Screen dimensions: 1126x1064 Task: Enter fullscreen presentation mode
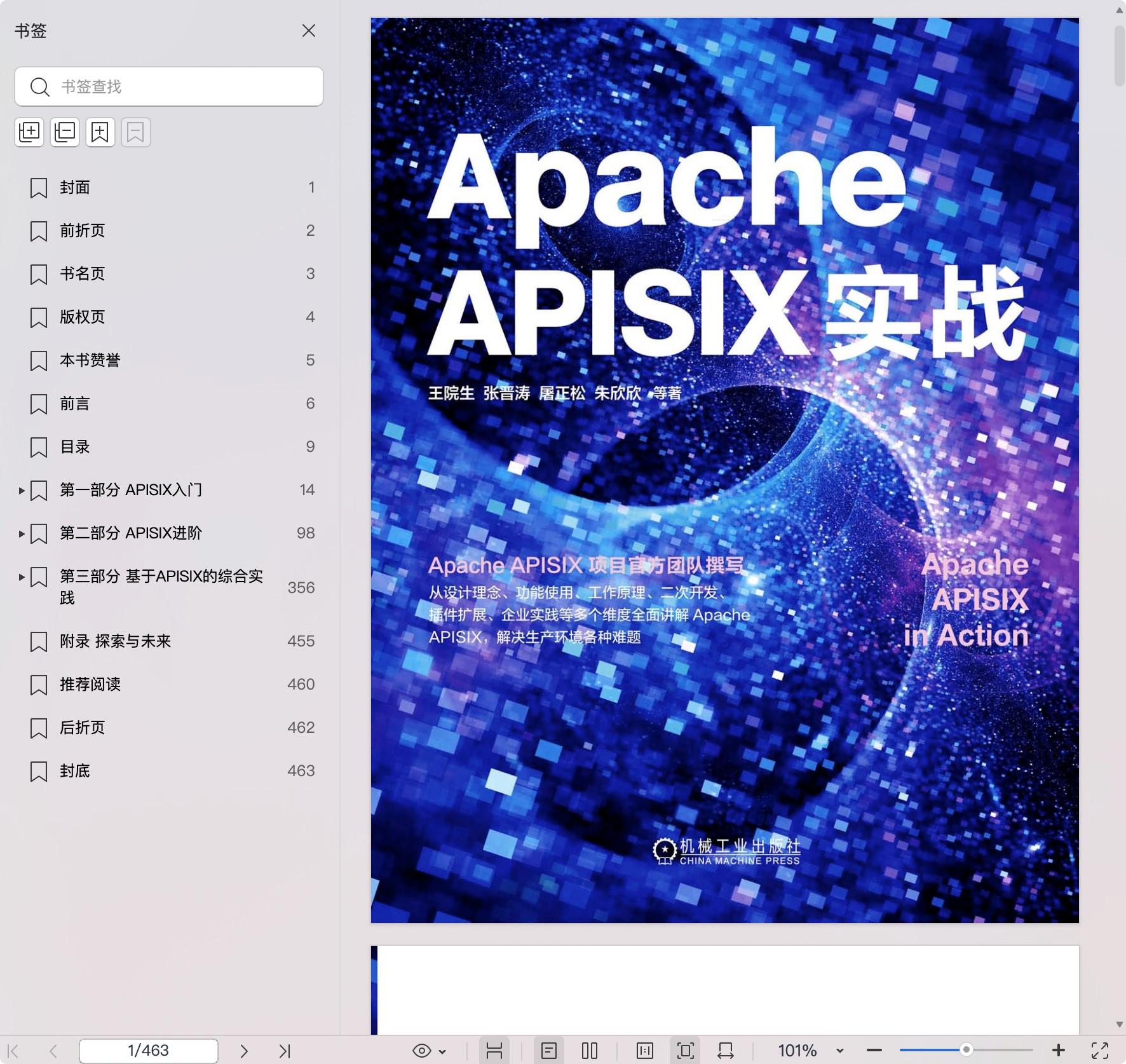pyautogui.click(x=1101, y=1051)
